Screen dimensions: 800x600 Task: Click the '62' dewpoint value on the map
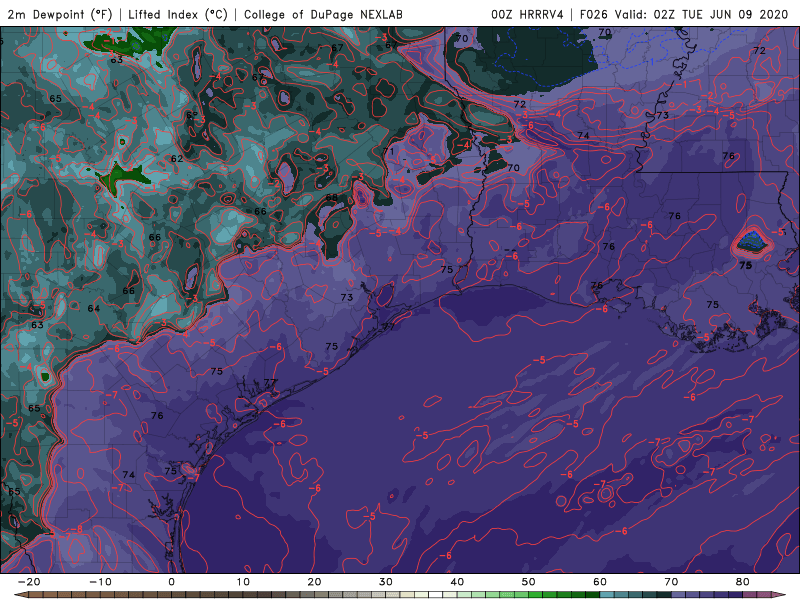177,159
